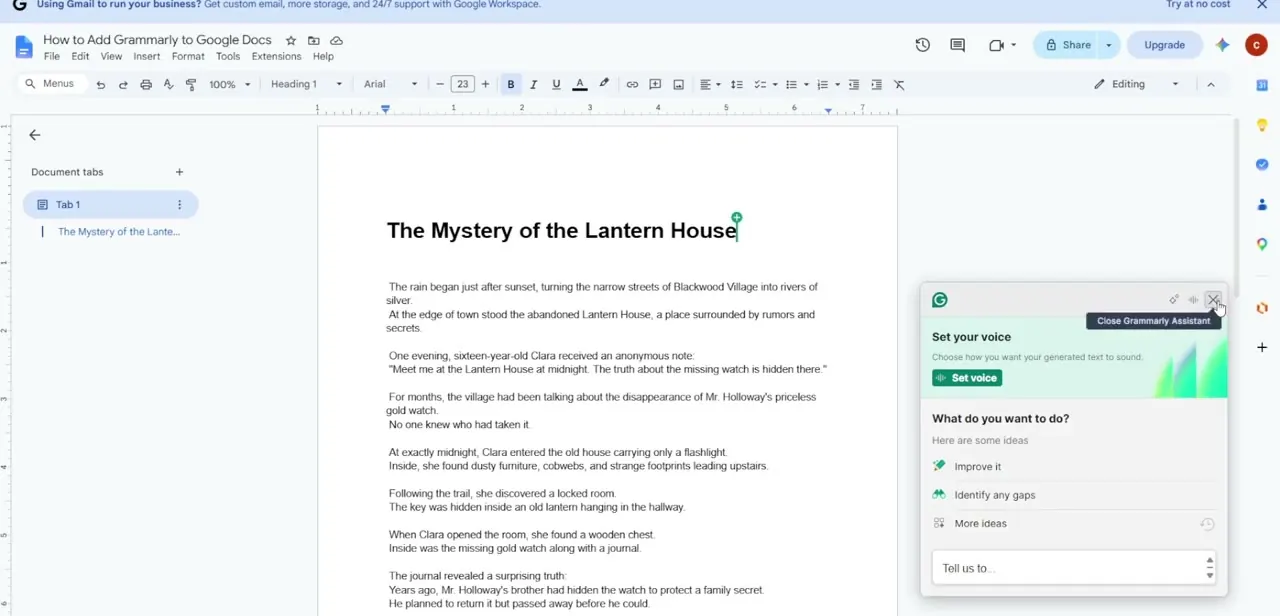This screenshot has height=616, width=1280.
Task: Decrease indent
Action: tap(854, 85)
